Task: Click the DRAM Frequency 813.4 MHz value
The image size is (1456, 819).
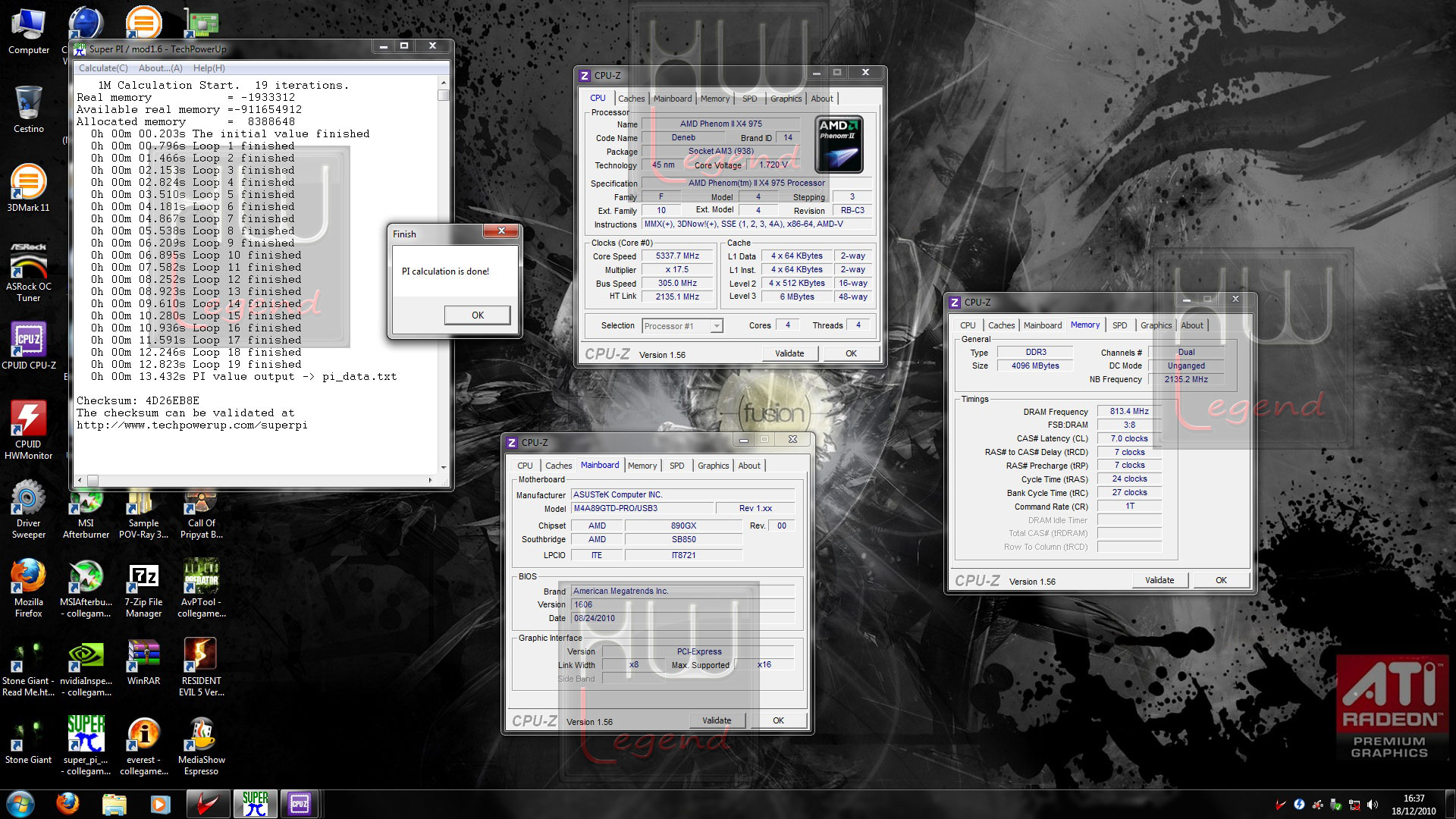Action: [x=1129, y=412]
